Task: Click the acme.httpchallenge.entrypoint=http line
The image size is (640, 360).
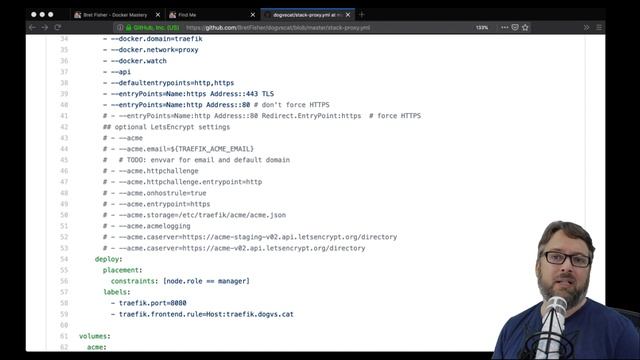Action: pyautogui.click(x=182, y=182)
